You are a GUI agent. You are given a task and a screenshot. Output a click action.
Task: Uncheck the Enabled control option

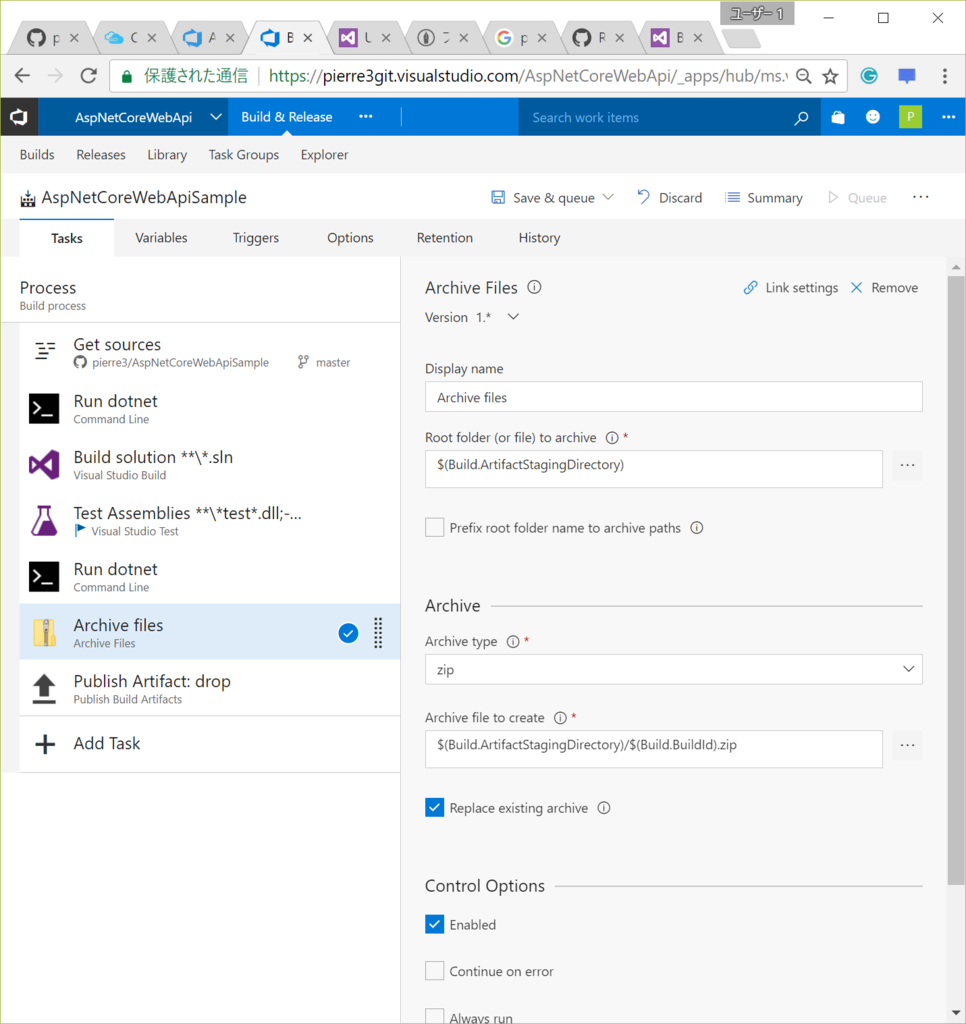[434, 923]
